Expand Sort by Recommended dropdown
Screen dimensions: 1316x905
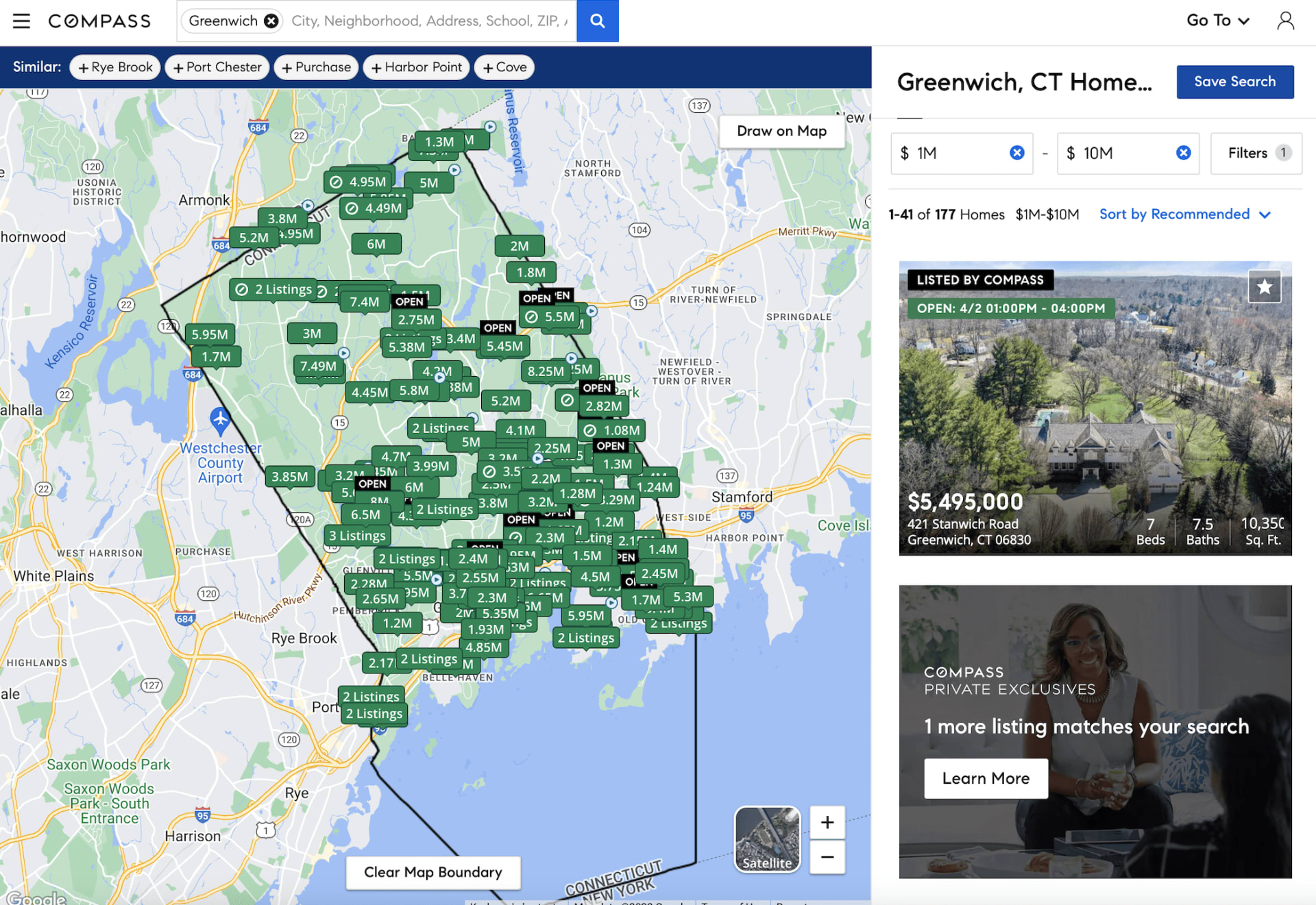coord(1185,214)
